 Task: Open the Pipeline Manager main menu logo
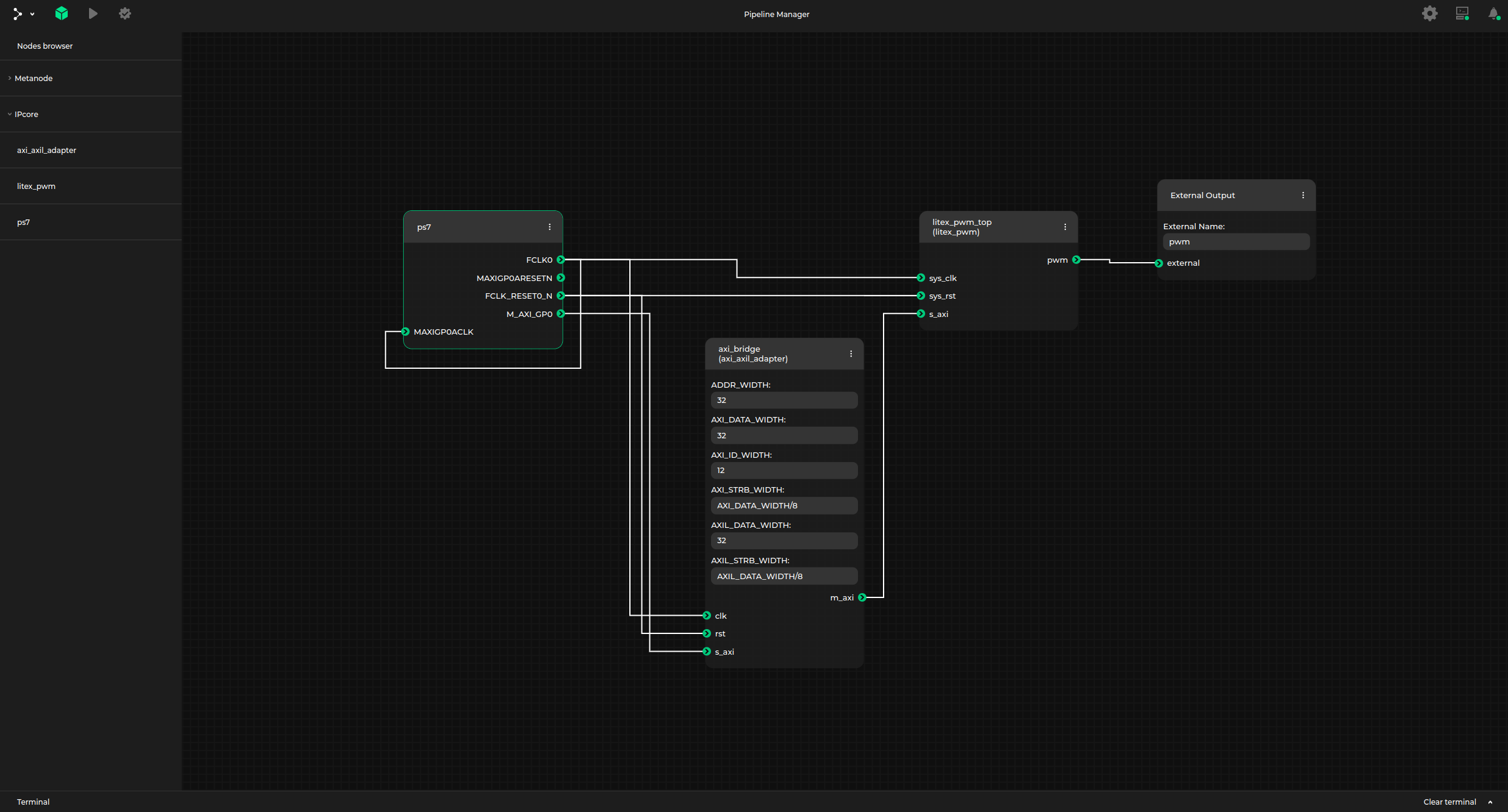18,13
